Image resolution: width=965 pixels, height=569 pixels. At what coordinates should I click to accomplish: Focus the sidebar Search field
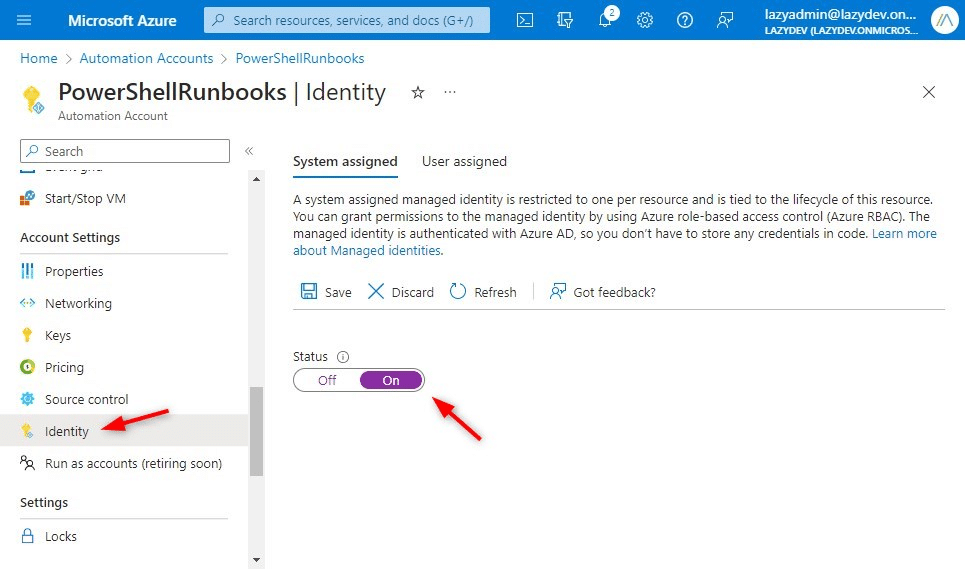[x=125, y=151]
